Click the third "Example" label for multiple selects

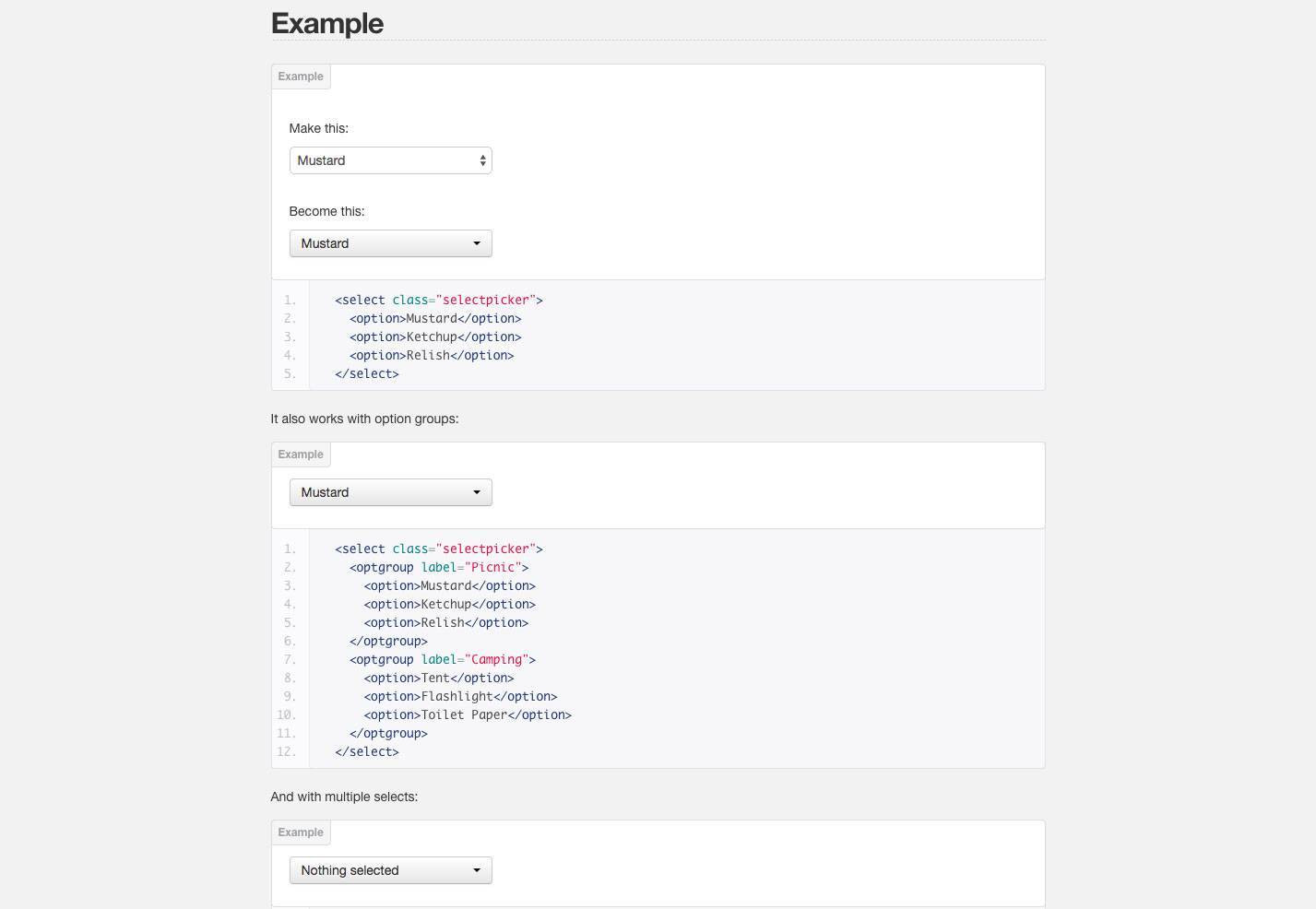pos(301,832)
